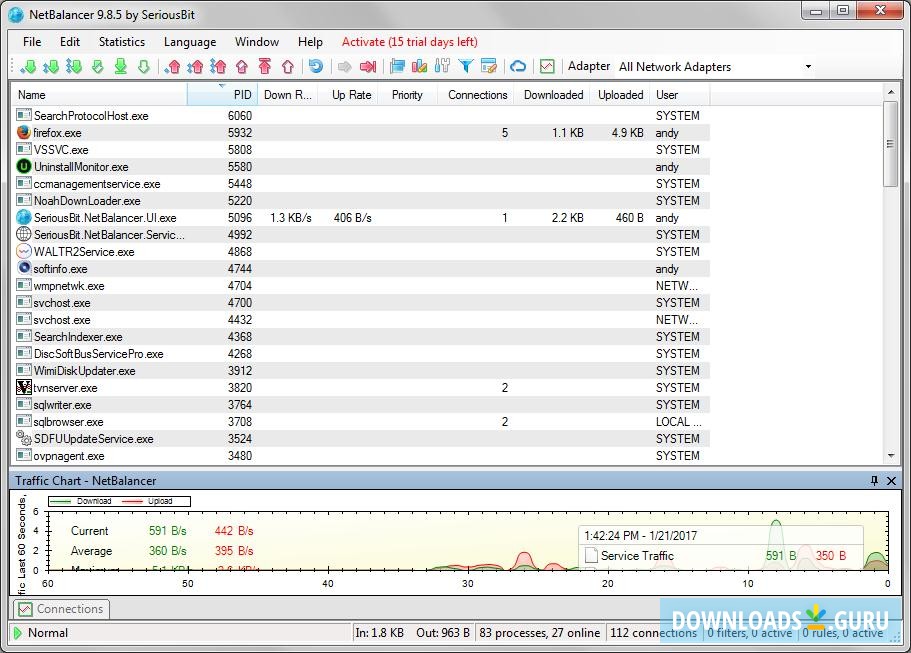The height and width of the screenshot is (653, 911).
Task: Set high download priority (green arrow, three dots)
Action: click(74, 67)
